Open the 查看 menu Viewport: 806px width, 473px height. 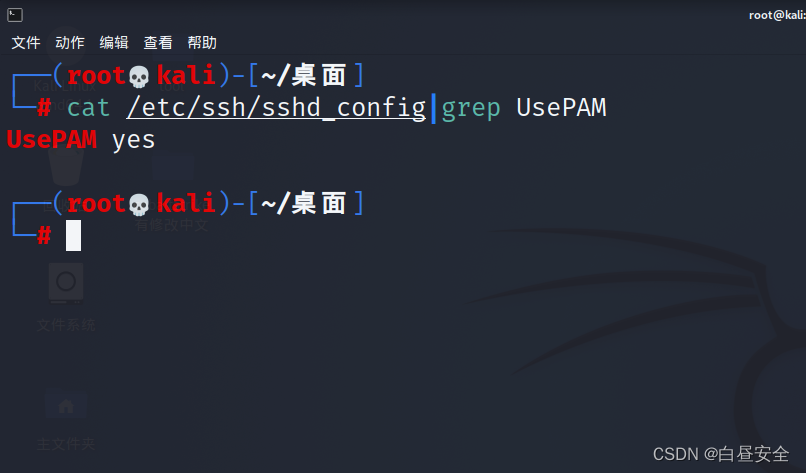(158, 43)
